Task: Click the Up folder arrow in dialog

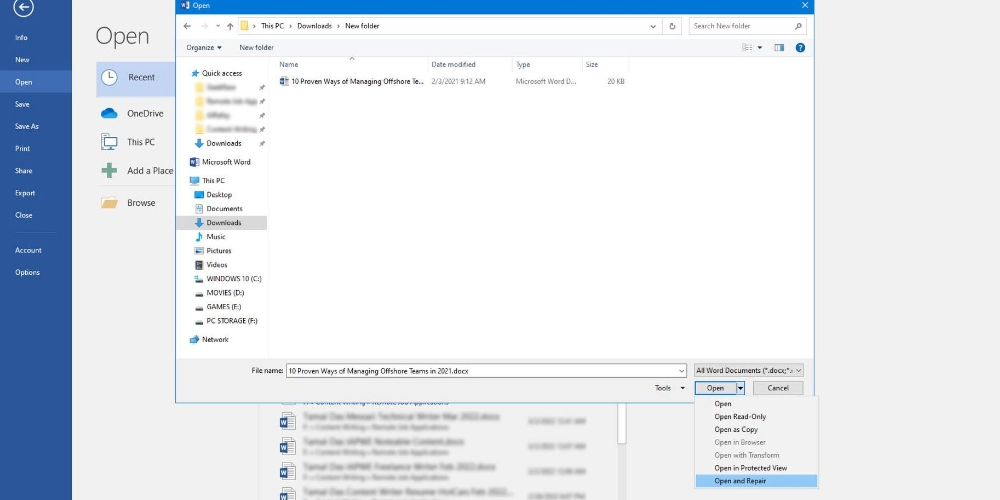Action: pyautogui.click(x=230, y=26)
